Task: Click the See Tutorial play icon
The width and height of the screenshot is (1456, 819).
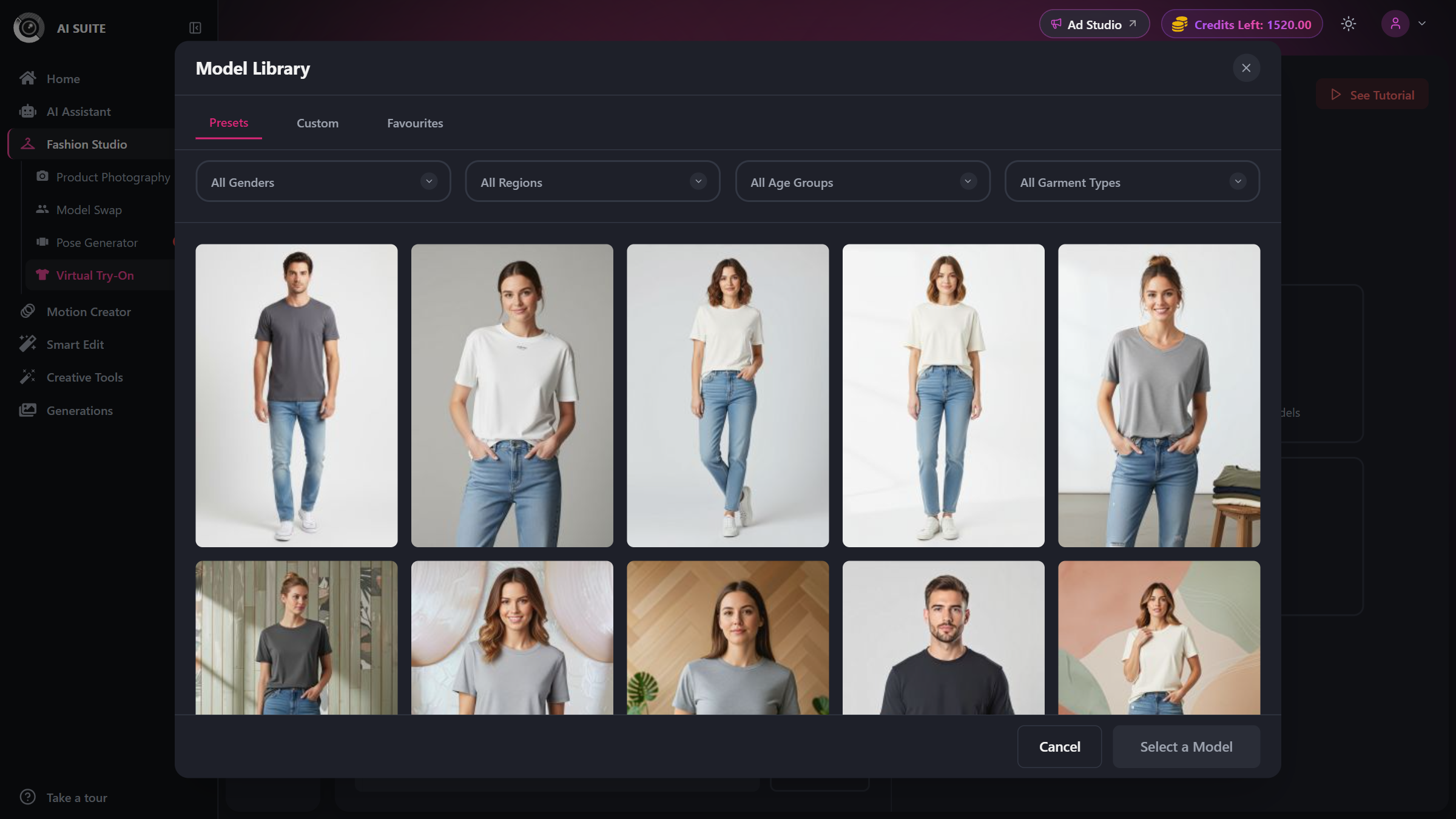Action: pos(1336,95)
